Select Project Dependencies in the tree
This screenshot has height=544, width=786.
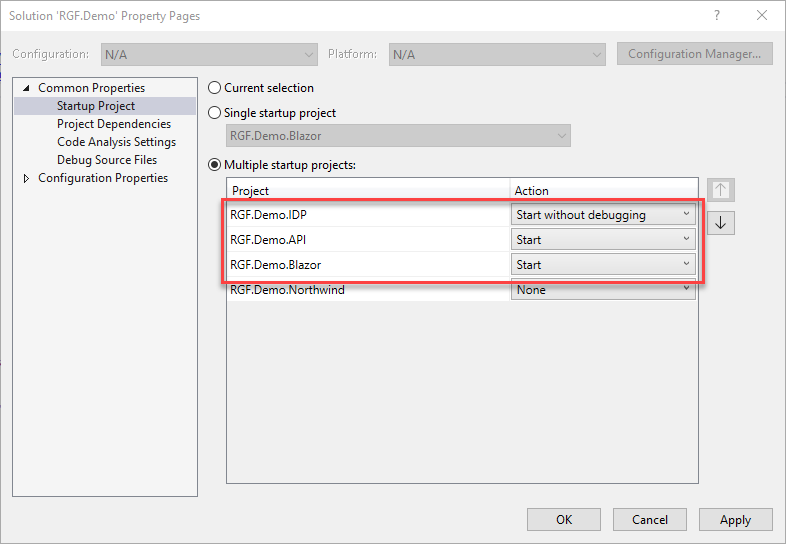coord(113,124)
